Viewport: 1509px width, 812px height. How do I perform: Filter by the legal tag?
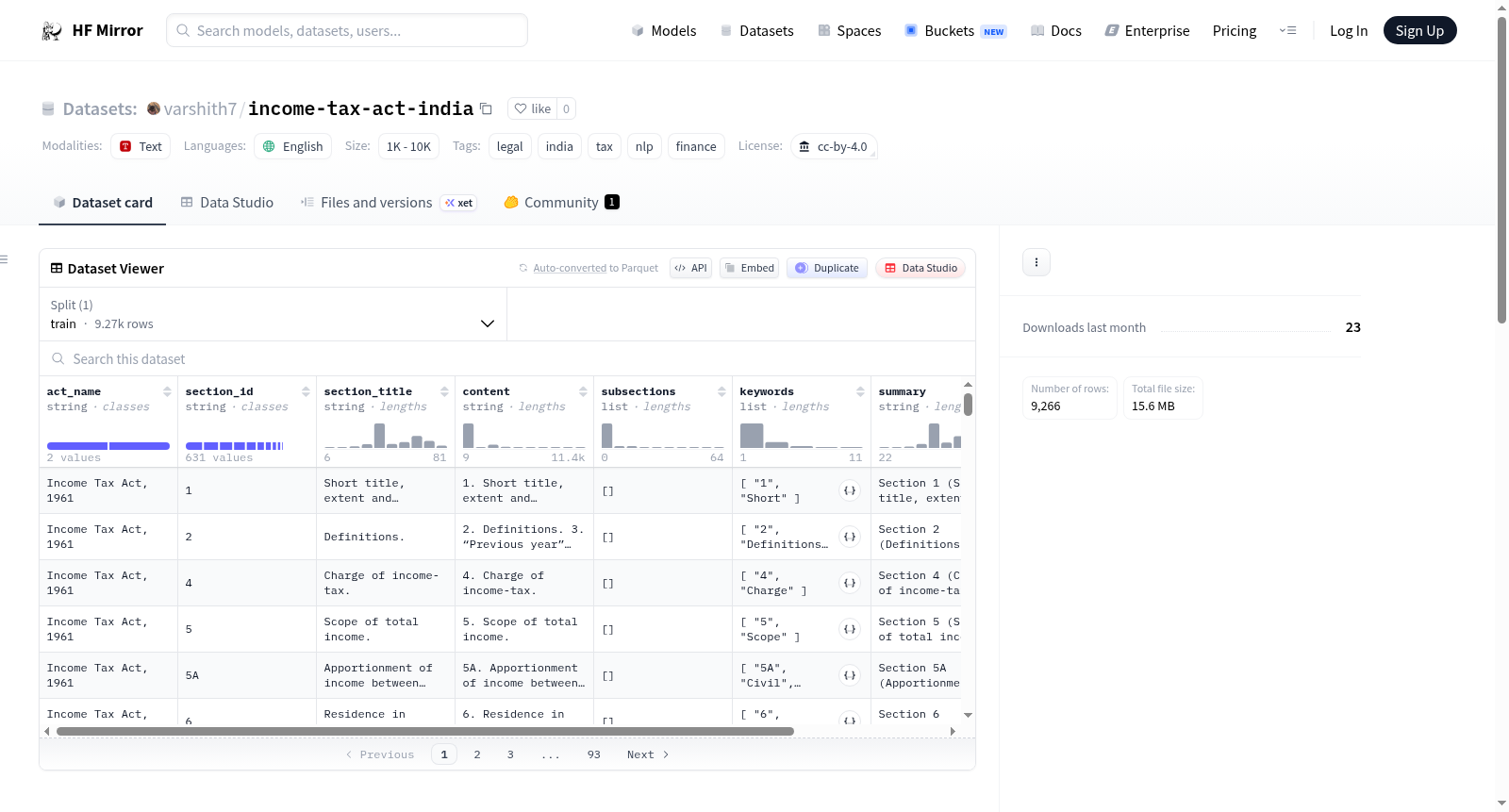coord(510,146)
